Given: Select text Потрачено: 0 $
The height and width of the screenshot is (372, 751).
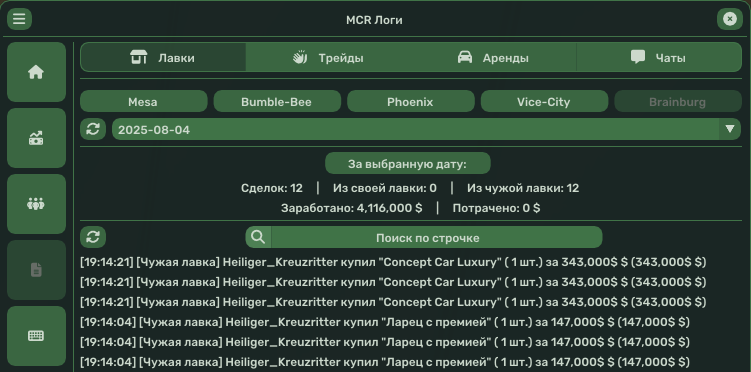Looking at the screenshot, I should [x=496, y=208].
